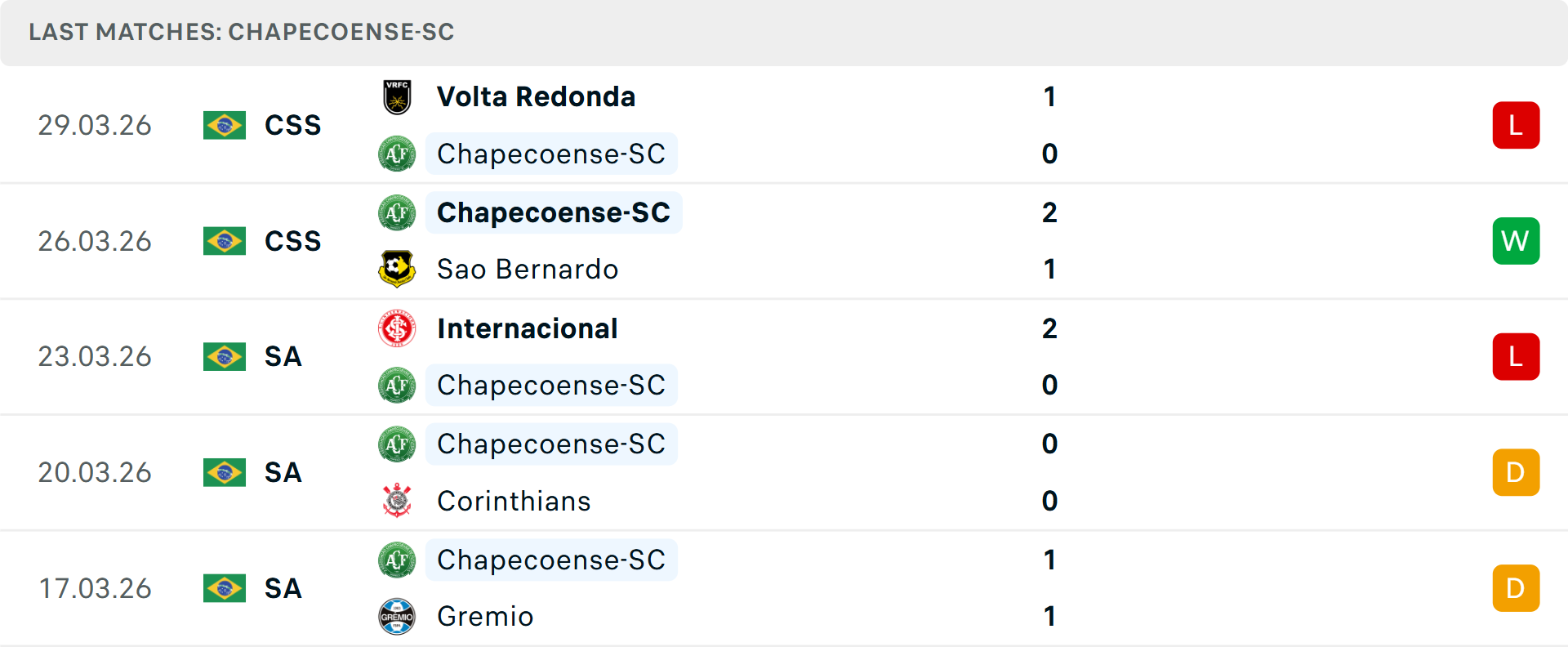This screenshot has height=647, width=1568.
Task: Click the Sao Bernardo club badge
Action: 397,270
